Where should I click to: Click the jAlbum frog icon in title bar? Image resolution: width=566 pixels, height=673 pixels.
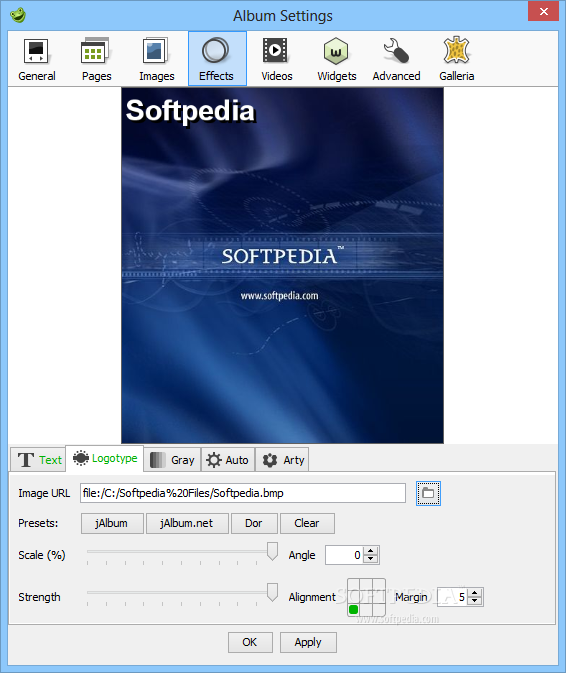pos(18,15)
